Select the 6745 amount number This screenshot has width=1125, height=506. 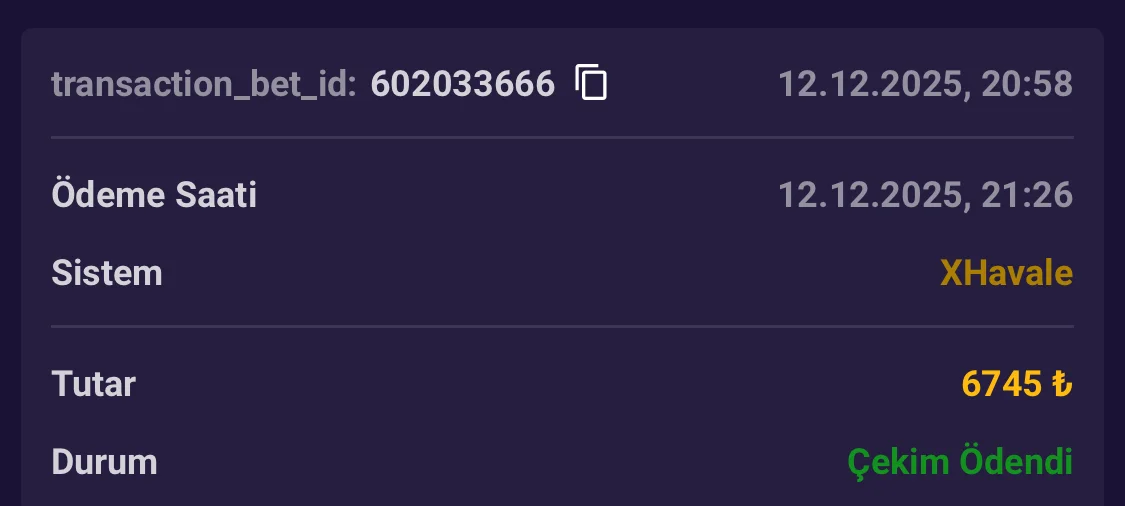pyautogui.click(x=1001, y=383)
